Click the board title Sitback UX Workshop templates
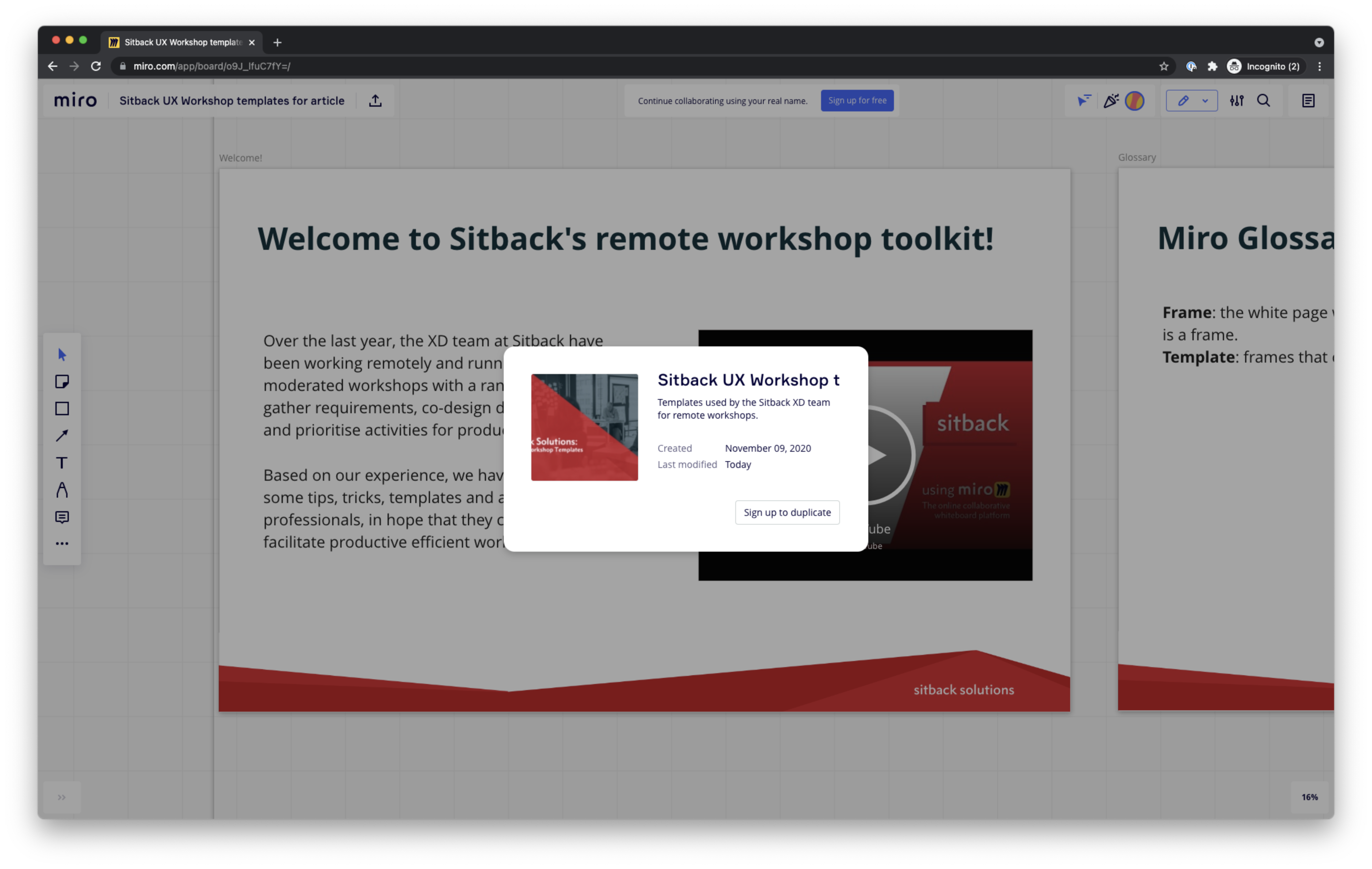The width and height of the screenshot is (1372, 869). pyautogui.click(x=232, y=101)
